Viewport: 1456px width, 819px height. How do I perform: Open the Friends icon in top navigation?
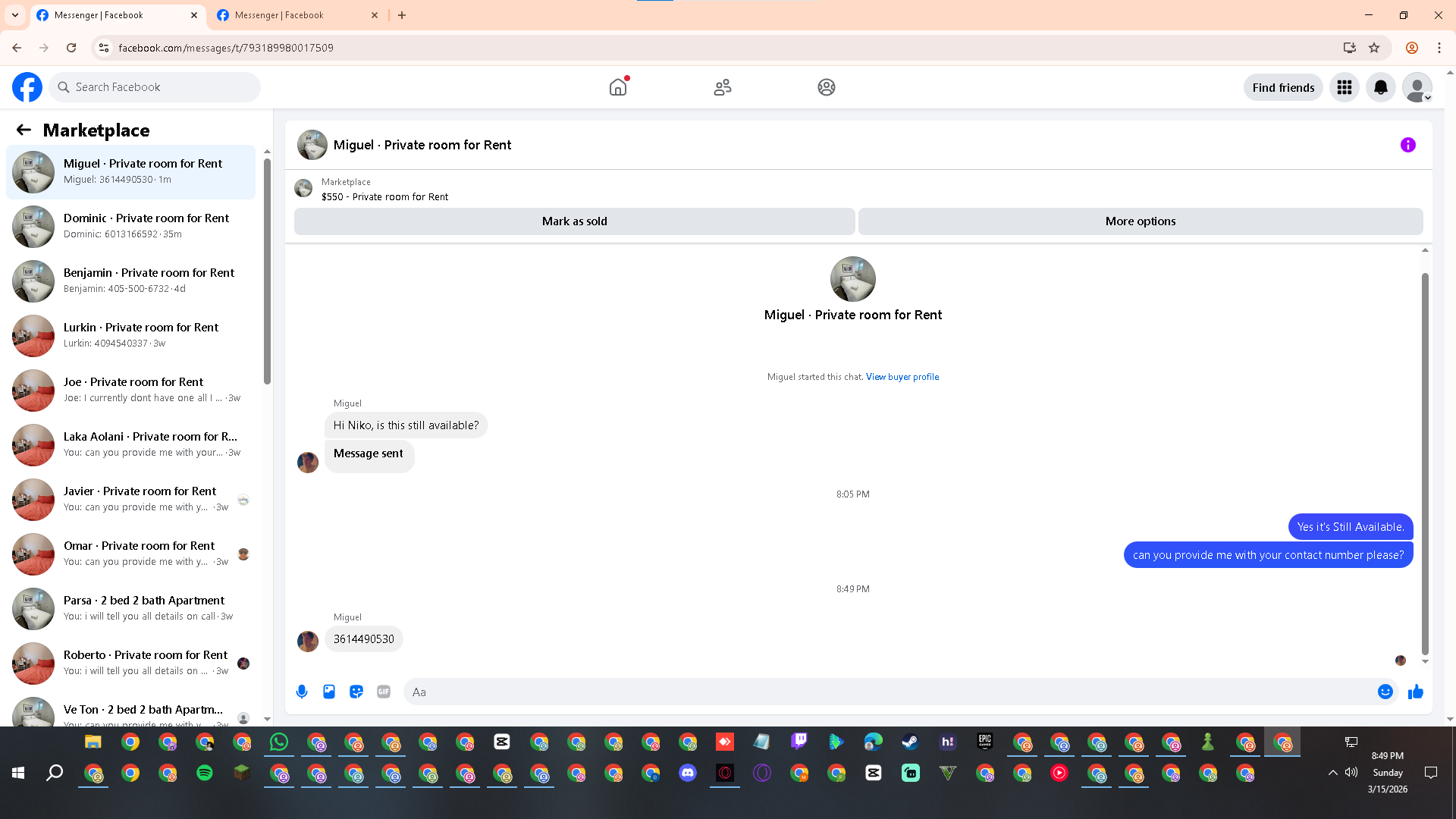[723, 87]
